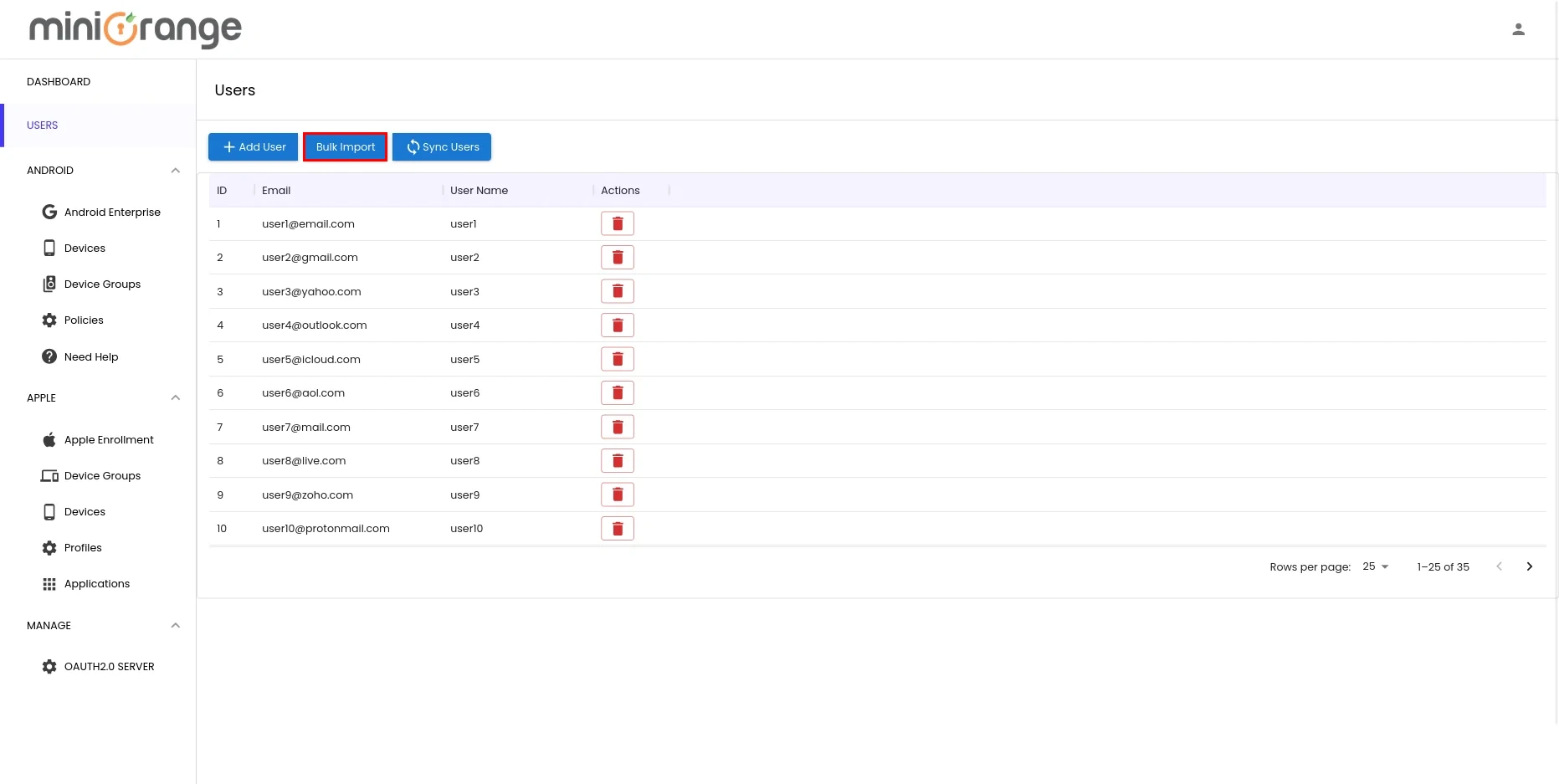
Task: Click the Sync Users button
Action: click(441, 146)
